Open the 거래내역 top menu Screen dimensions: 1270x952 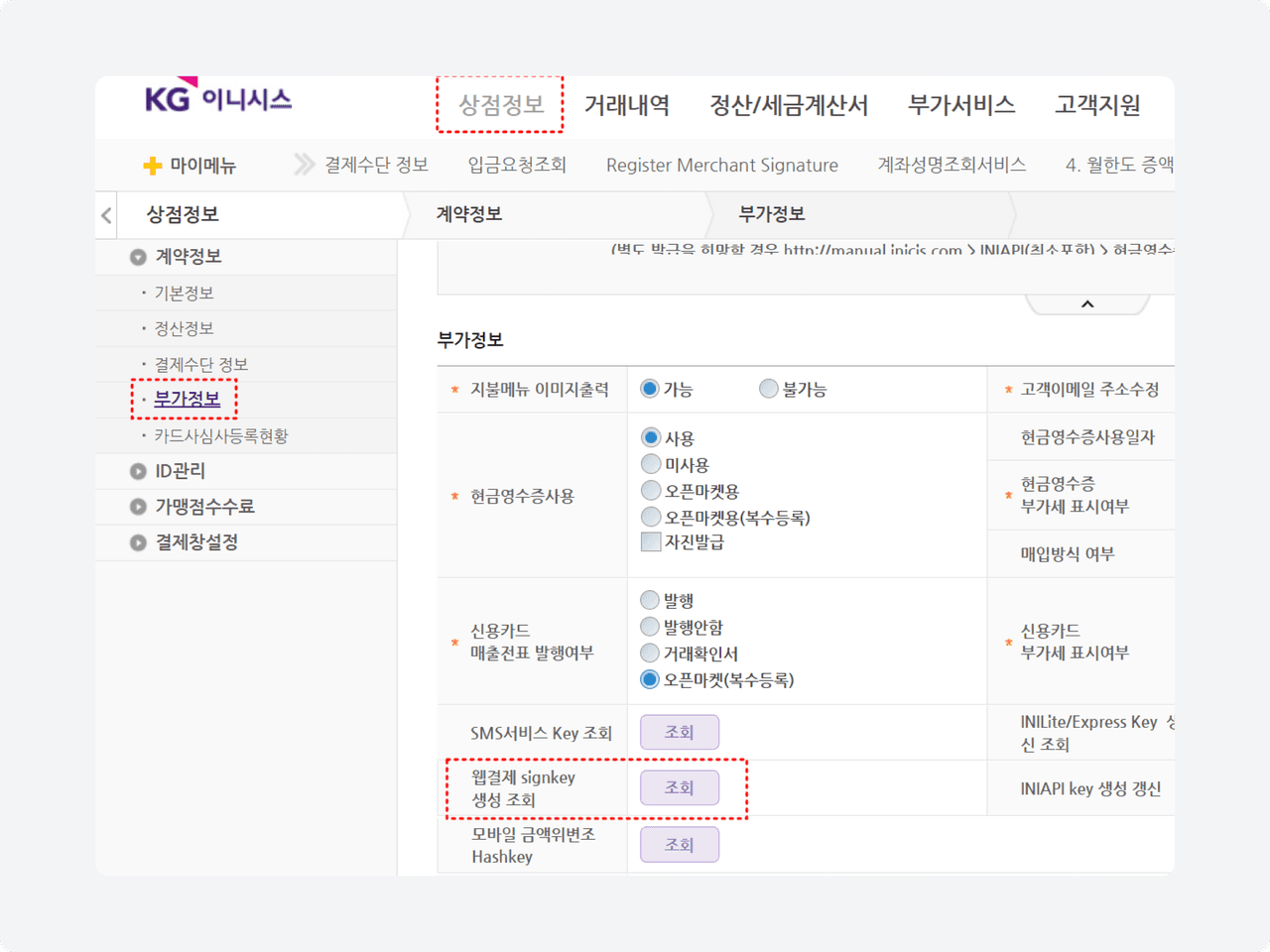(626, 105)
